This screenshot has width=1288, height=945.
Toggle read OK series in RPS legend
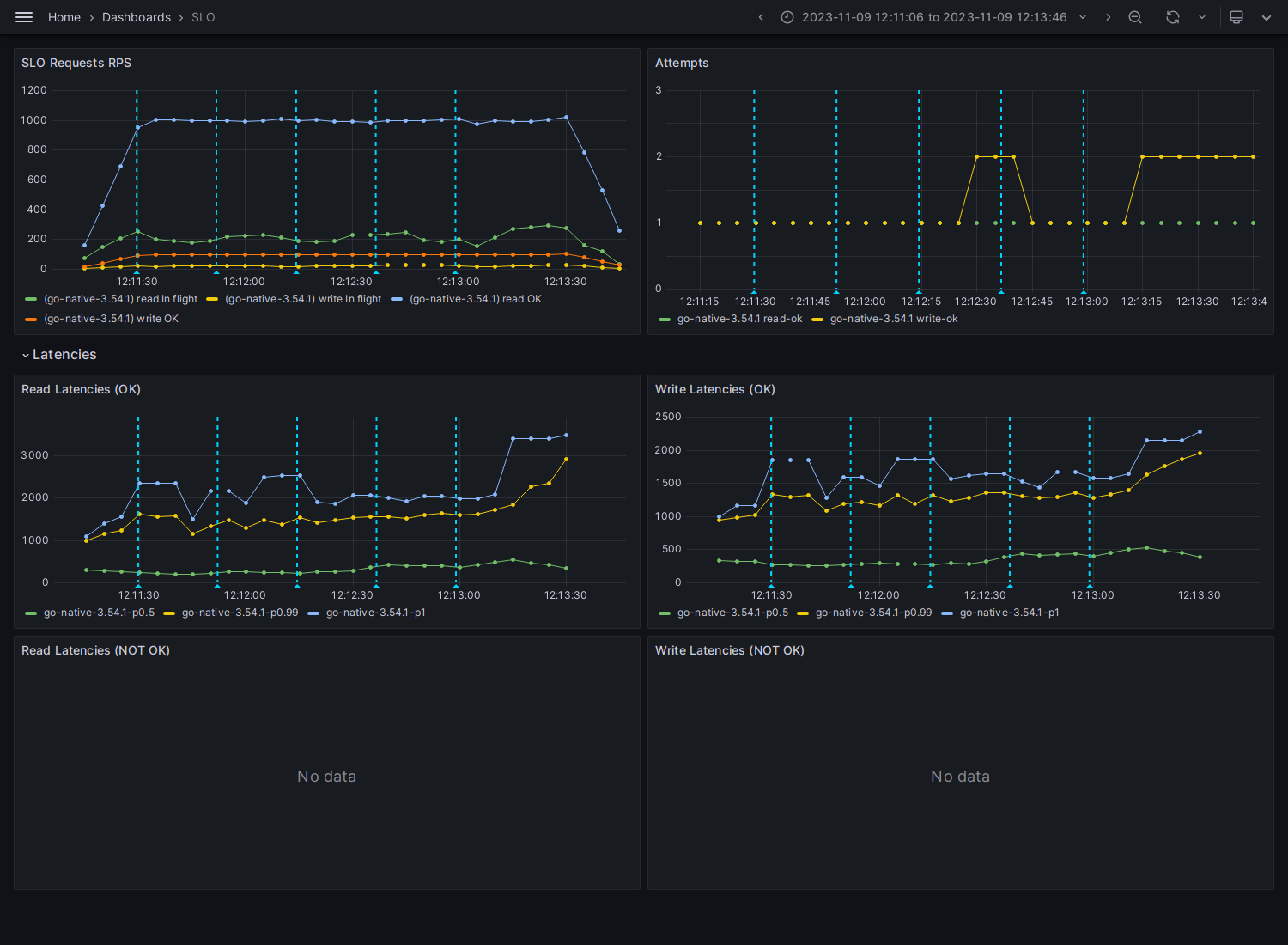[x=476, y=299]
